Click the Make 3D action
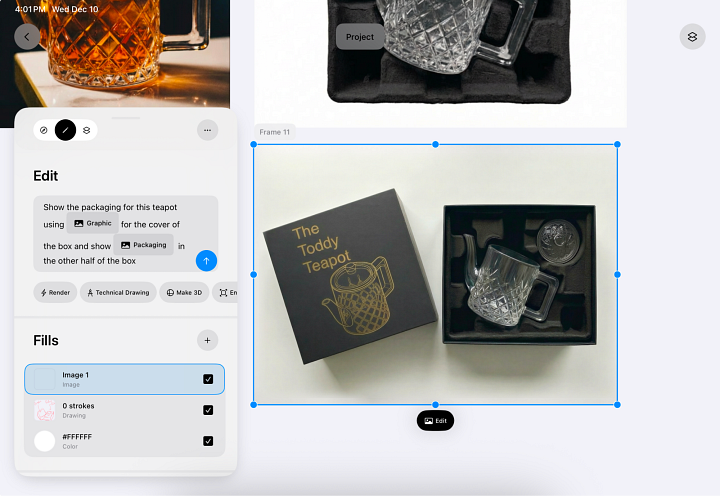 click(184, 293)
